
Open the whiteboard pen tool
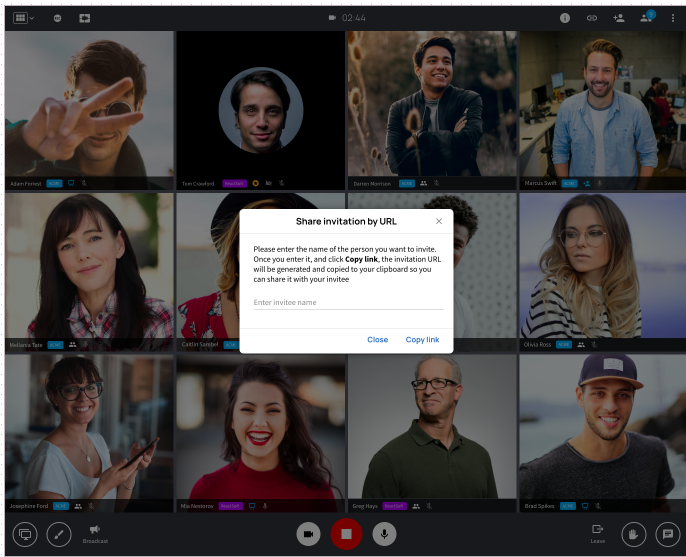click(x=59, y=534)
